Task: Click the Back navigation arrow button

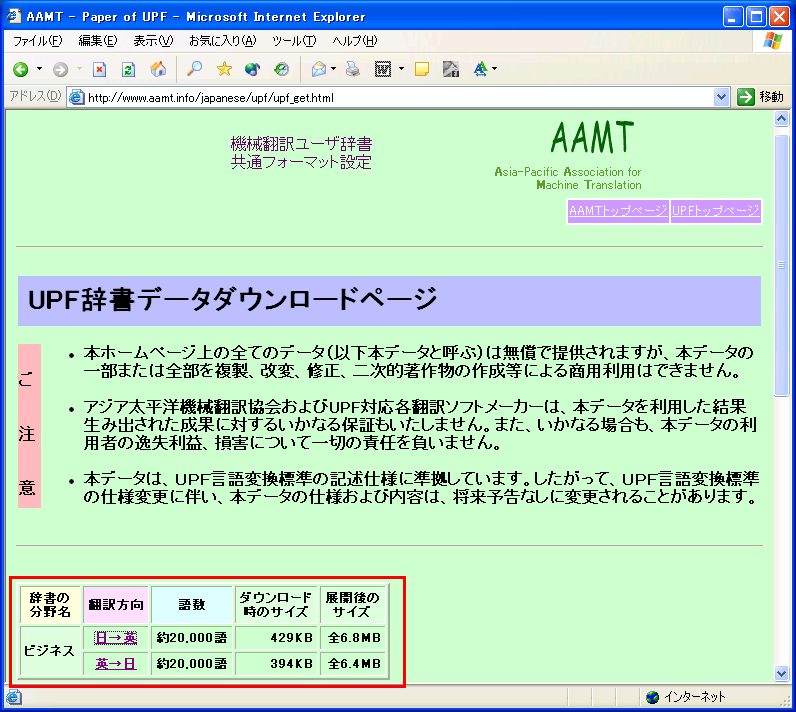Action: [21, 69]
